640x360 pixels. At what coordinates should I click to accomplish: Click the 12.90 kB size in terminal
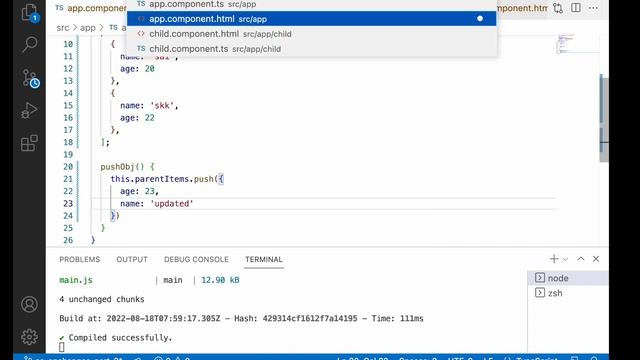(220, 280)
